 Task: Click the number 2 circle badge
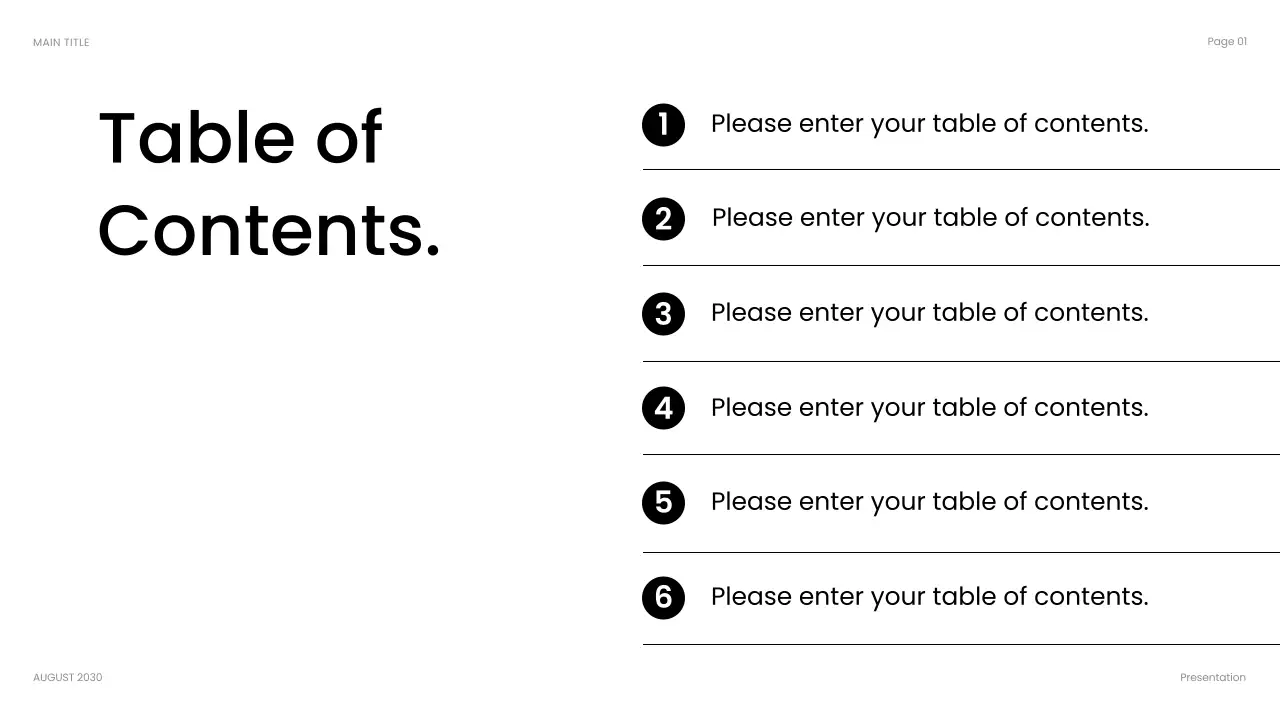click(x=663, y=219)
